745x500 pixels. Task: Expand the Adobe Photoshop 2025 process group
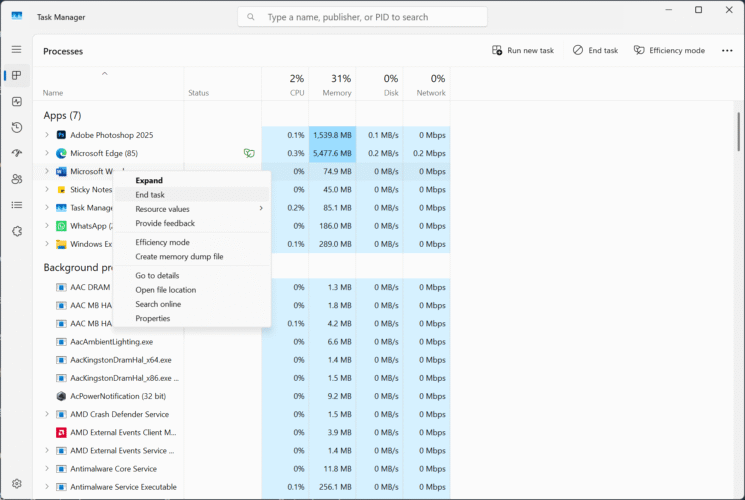click(47, 135)
